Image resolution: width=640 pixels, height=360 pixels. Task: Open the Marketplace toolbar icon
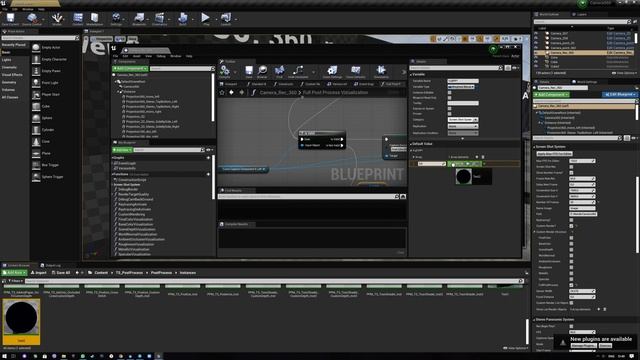click(94, 18)
